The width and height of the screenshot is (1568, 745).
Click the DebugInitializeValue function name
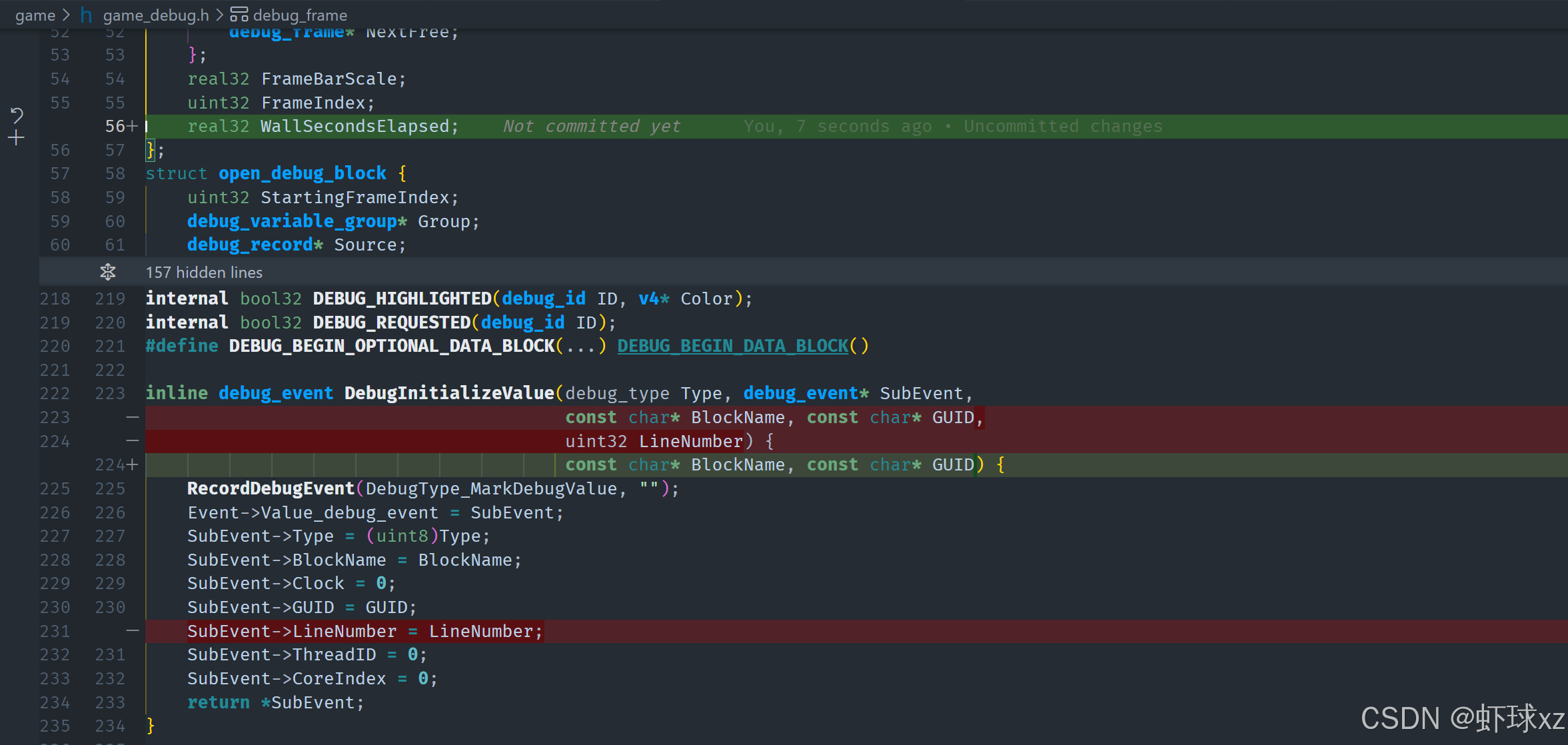(448, 393)
